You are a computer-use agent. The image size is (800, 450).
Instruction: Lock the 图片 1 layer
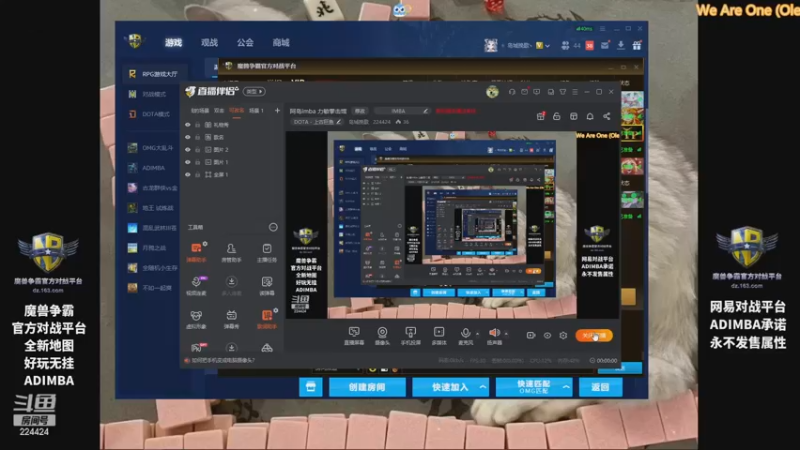point(198,162)
